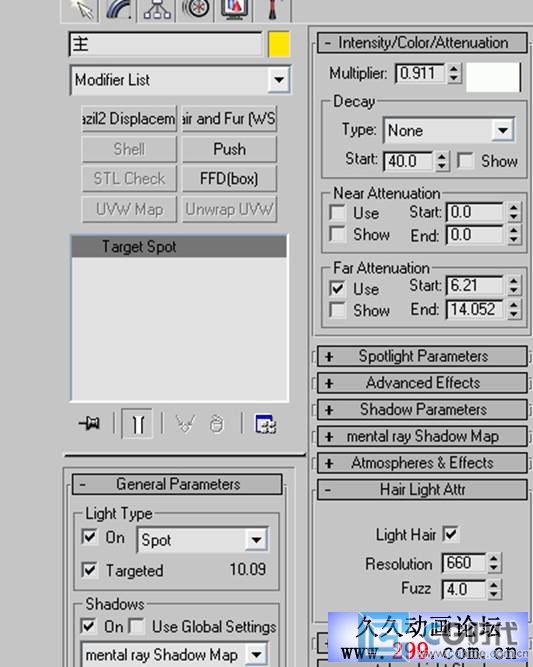The height and width of the screenshot is (667, 533).
Task: Expand the Spotlight Parameters rollout
Action: click(422, 356)
